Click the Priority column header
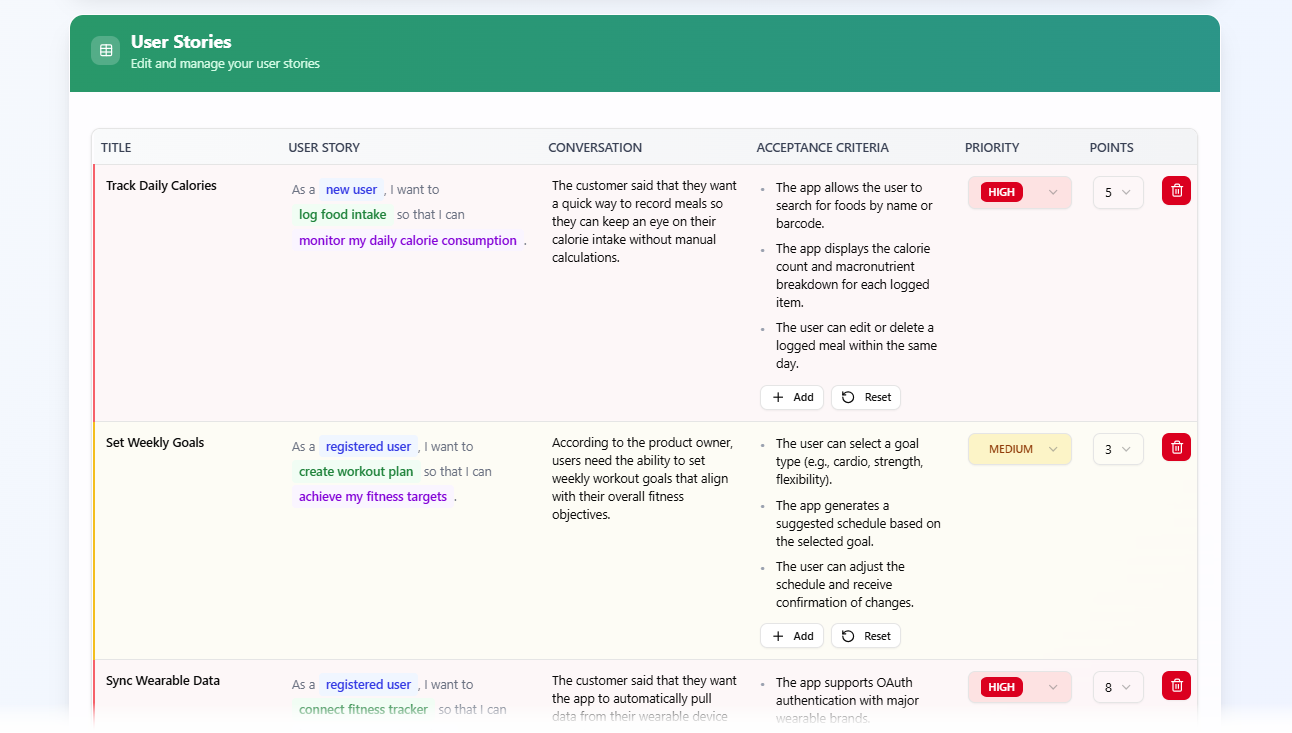 click(992, 148)
